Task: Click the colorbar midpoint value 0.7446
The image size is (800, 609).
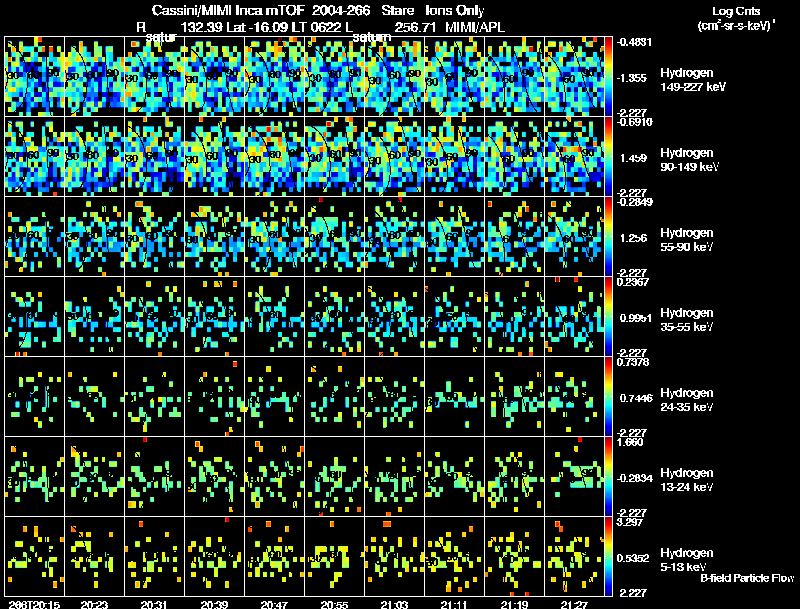Action: [x=636, y=398]
